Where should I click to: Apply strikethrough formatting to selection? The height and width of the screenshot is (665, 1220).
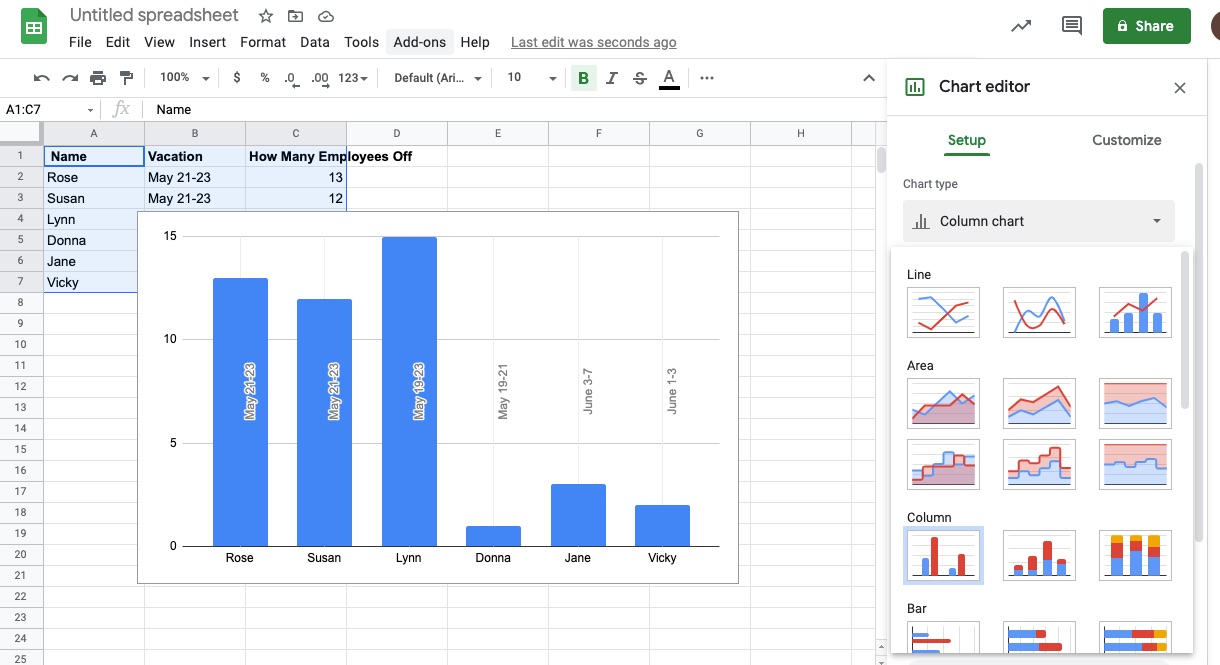click(x=640, y=78)
